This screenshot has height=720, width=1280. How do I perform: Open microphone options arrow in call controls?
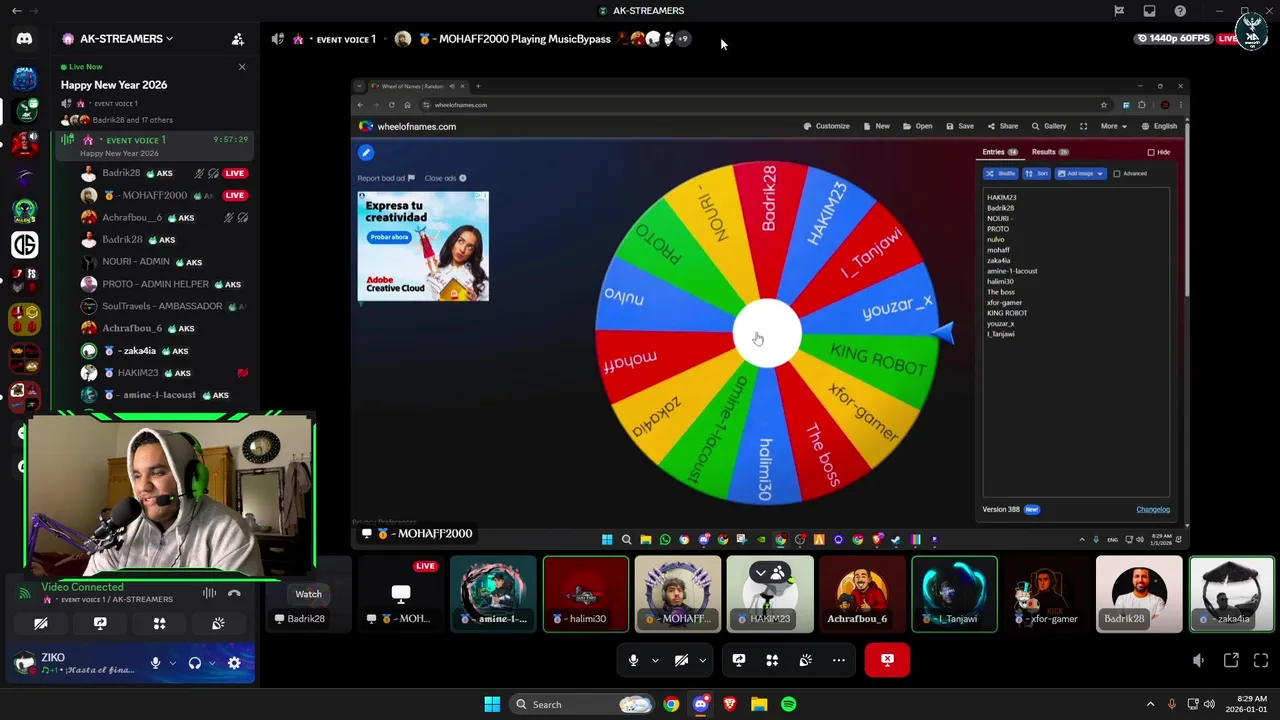click(x=655, y=660)
